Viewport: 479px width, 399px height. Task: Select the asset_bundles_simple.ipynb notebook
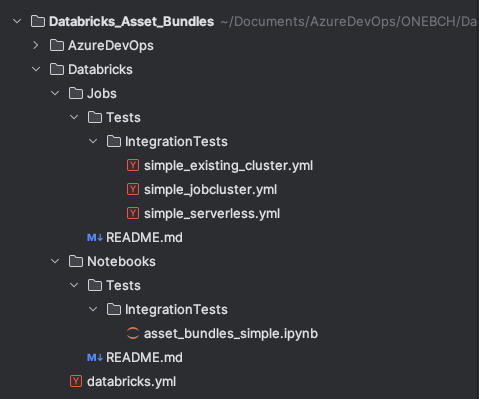click(231, 334)
